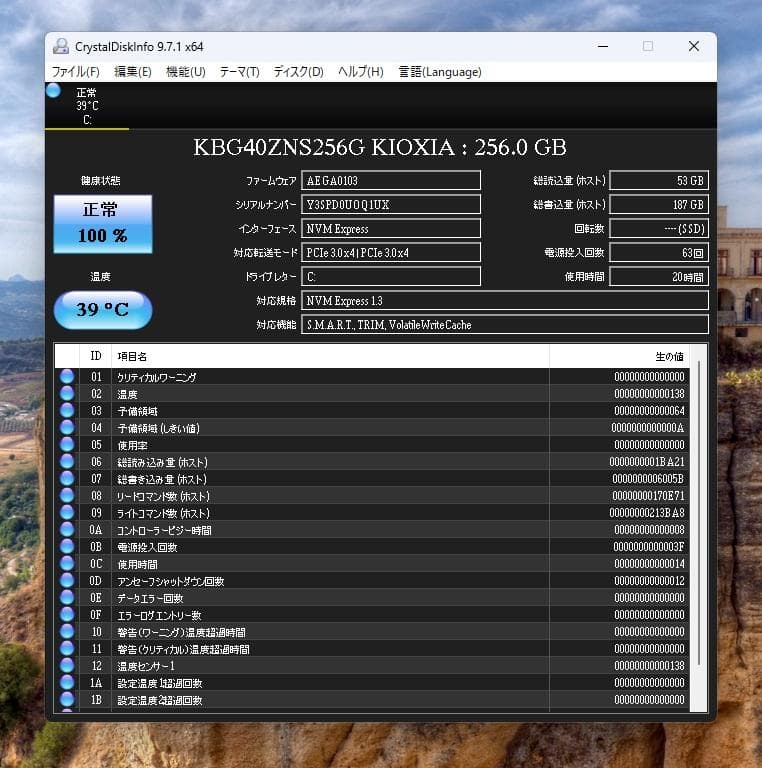This screenshot has width=762, height=768.
Task: Open the ディスク(D) menu
Action: click(x=299, y=72)
